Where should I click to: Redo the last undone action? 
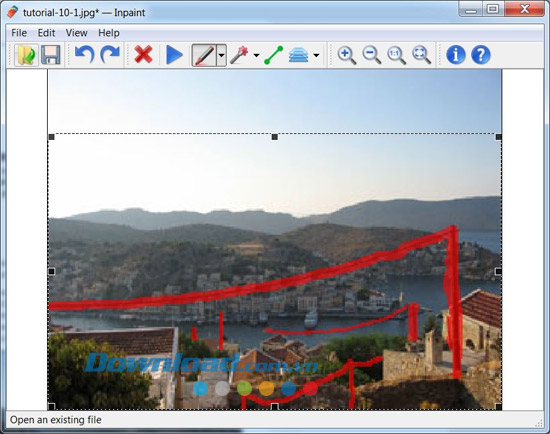(x=110, y=55)
